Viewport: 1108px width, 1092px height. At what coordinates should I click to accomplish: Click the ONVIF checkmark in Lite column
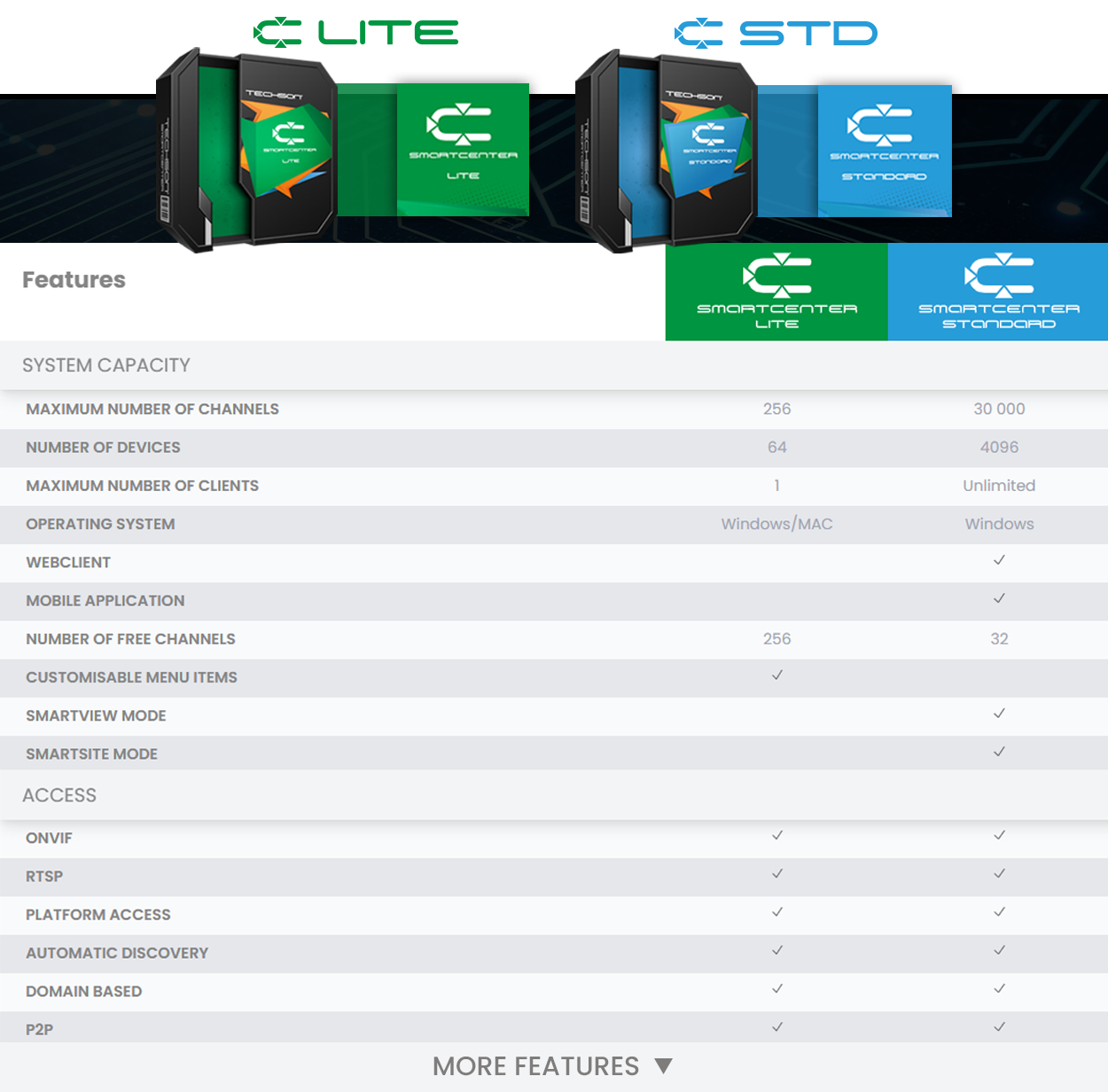click(x=777, y=835)
